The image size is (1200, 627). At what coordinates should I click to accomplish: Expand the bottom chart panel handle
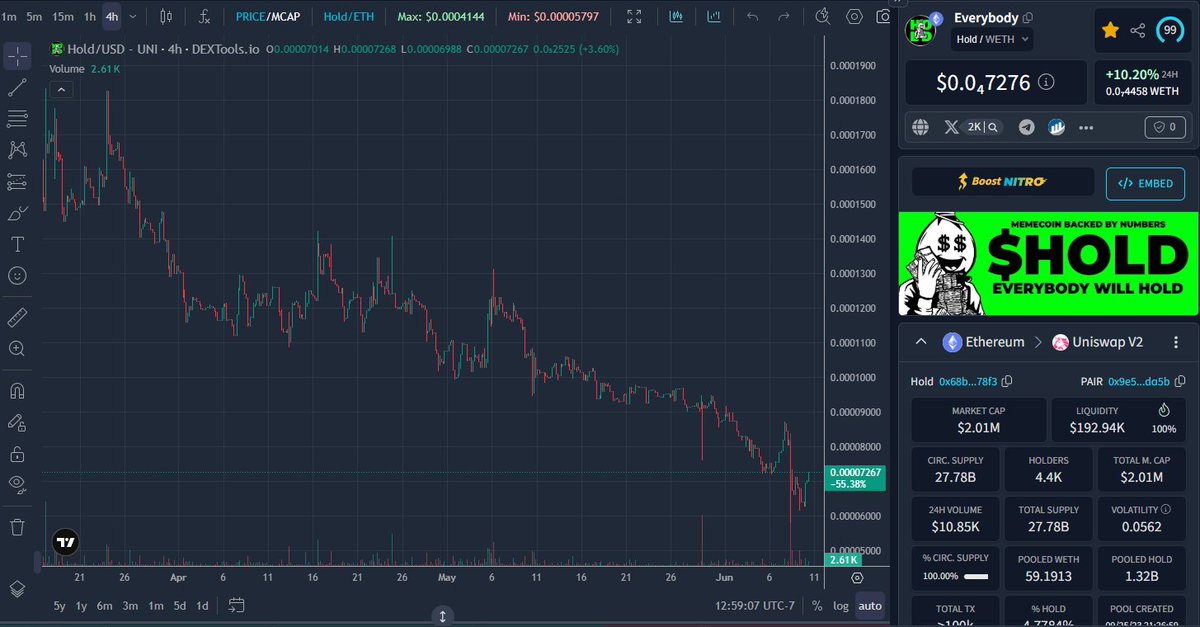pyautogui.click(x=443, y=616)
